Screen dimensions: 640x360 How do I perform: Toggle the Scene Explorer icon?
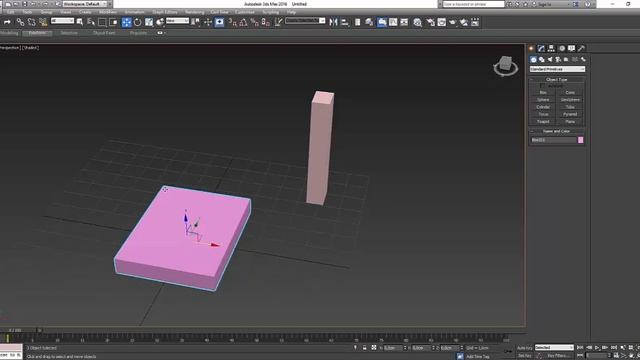tap(358, 22)
